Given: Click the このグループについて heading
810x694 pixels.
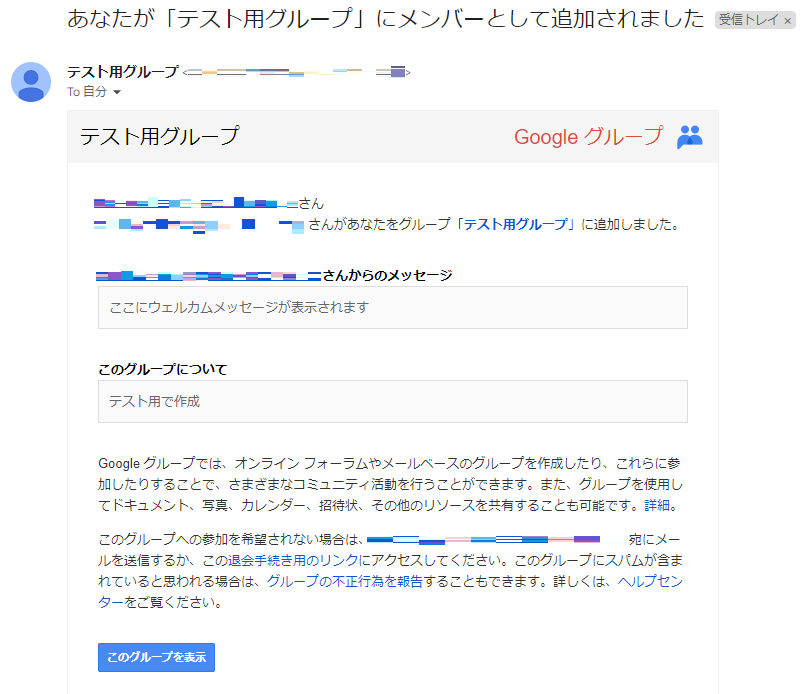Looking at the screenshot, I should coord(163,369).
